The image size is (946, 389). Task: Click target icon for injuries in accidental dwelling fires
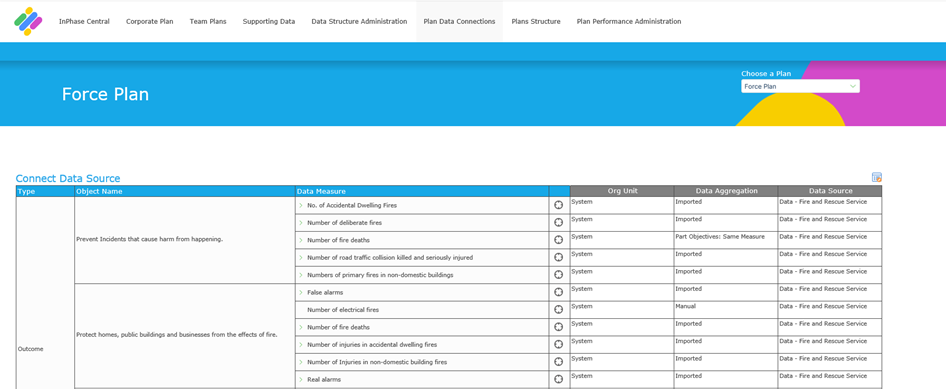coord(559,344)
